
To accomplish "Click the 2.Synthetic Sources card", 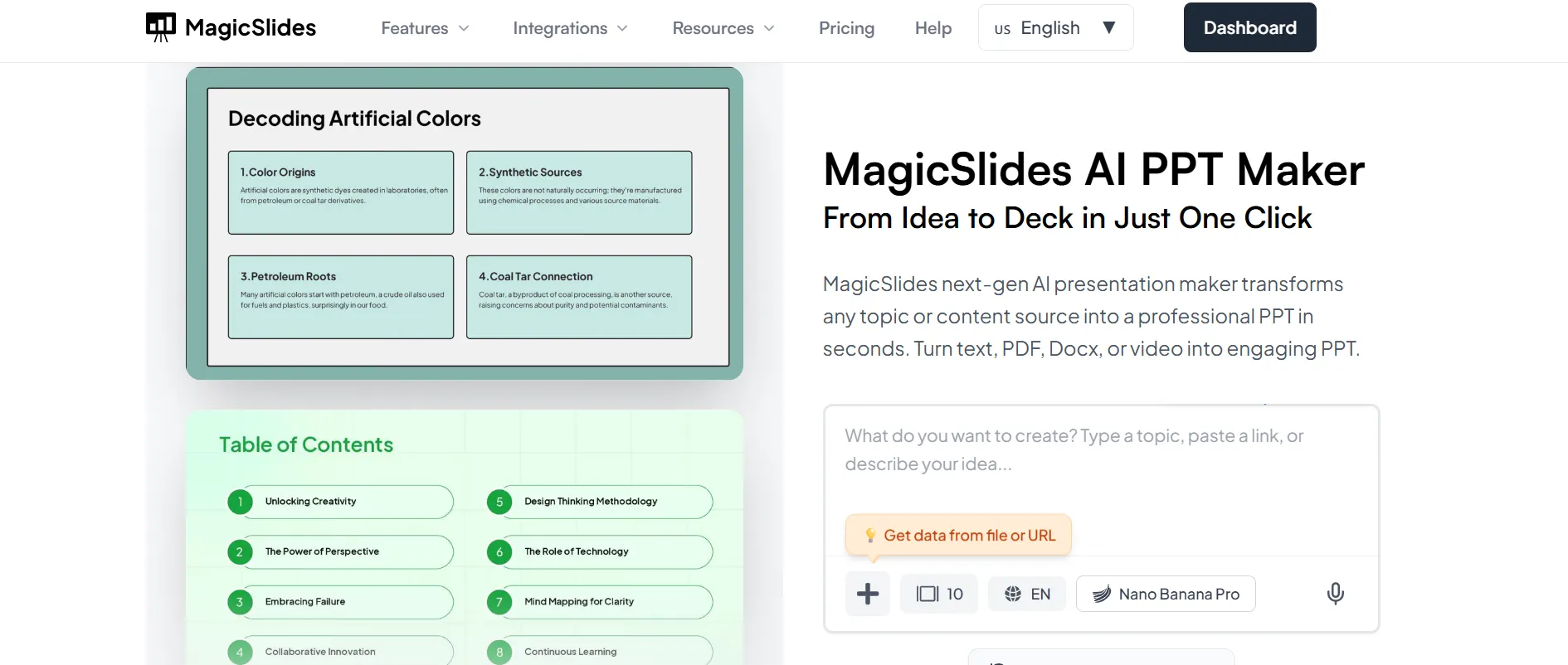I will (x=579, y=192).
